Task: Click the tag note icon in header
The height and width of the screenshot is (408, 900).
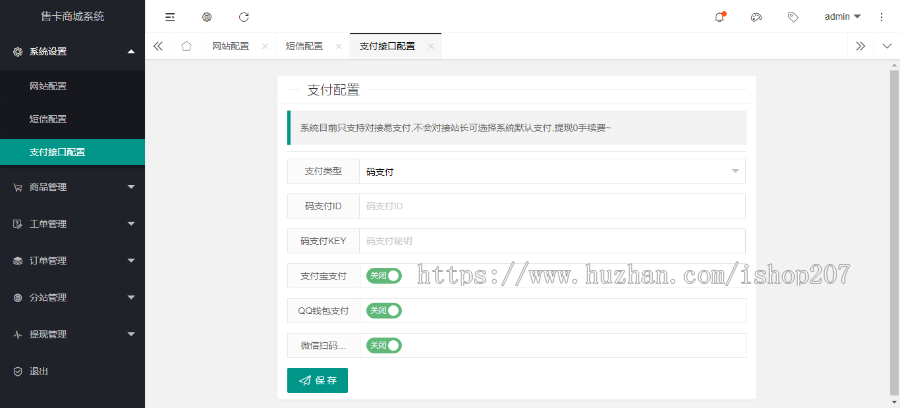Action: coord(793,17)
